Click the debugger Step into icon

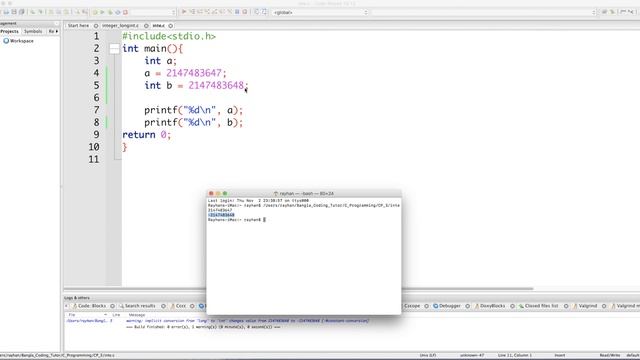pyautogui.click(x=207, y=12)
